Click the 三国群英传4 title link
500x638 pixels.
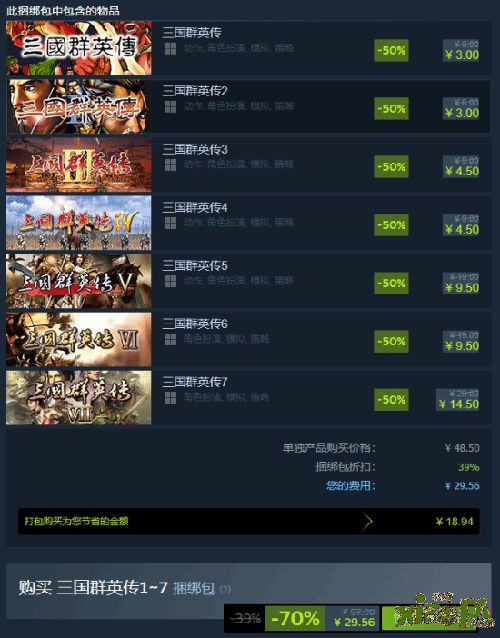(x=195, y=208)
